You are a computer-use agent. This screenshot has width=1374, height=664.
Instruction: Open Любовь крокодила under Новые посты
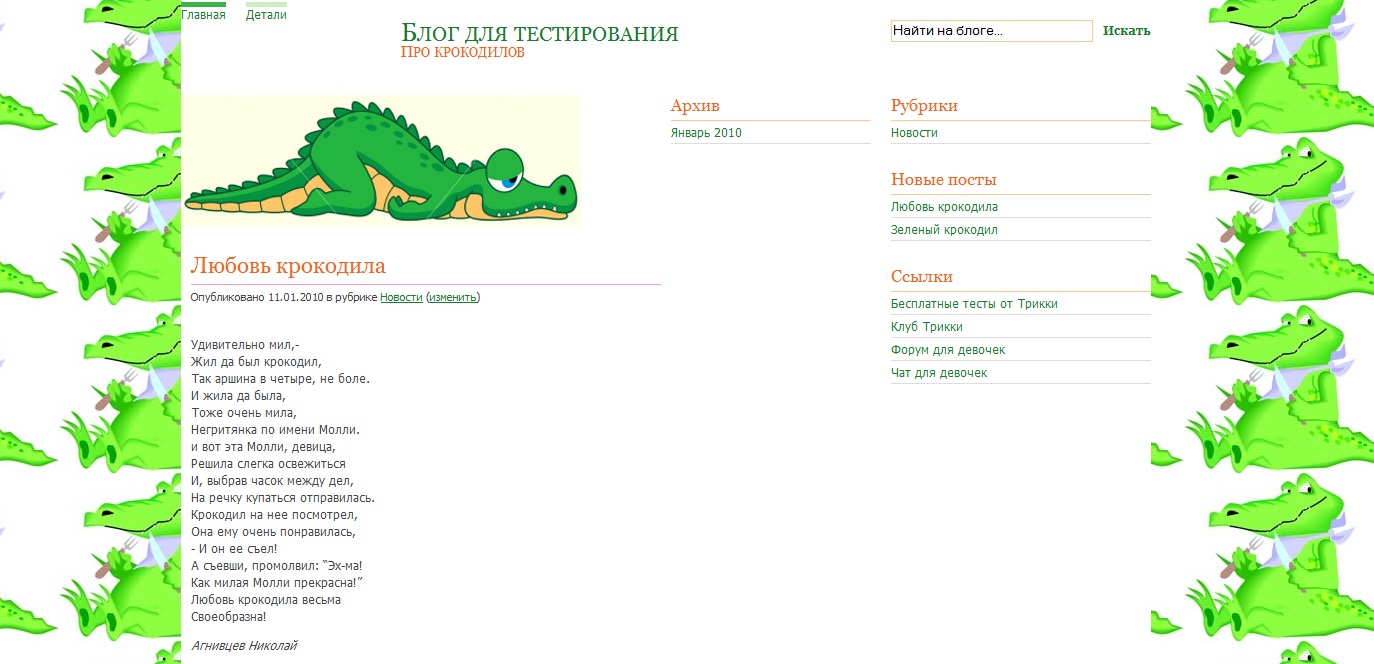pyautogui.click(x=944, y=207)
